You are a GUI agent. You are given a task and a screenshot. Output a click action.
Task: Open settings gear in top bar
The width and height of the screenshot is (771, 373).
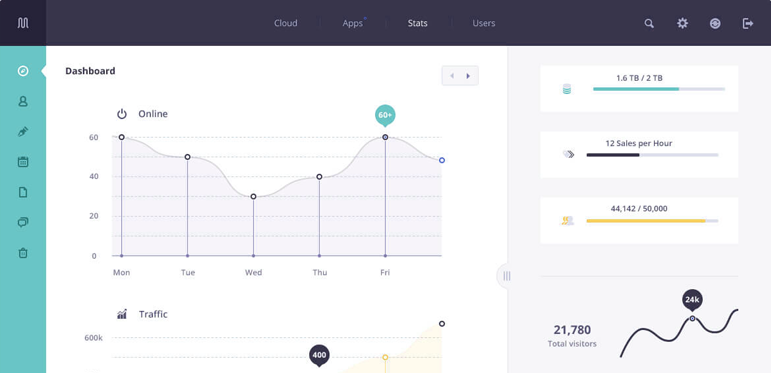coord(682,23)
